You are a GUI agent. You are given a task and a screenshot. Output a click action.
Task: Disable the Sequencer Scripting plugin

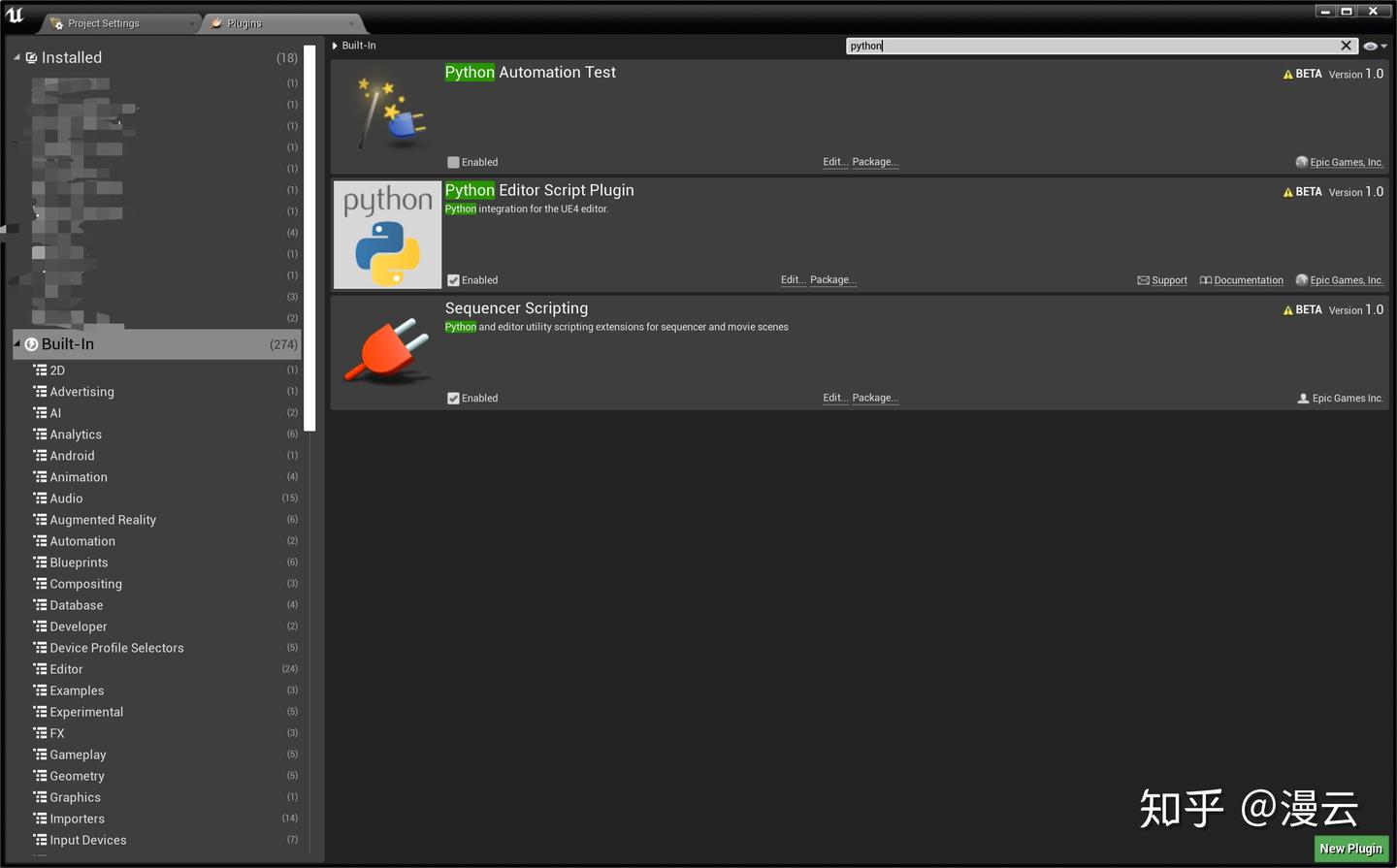pyautogui.click(x=453, y=398)
